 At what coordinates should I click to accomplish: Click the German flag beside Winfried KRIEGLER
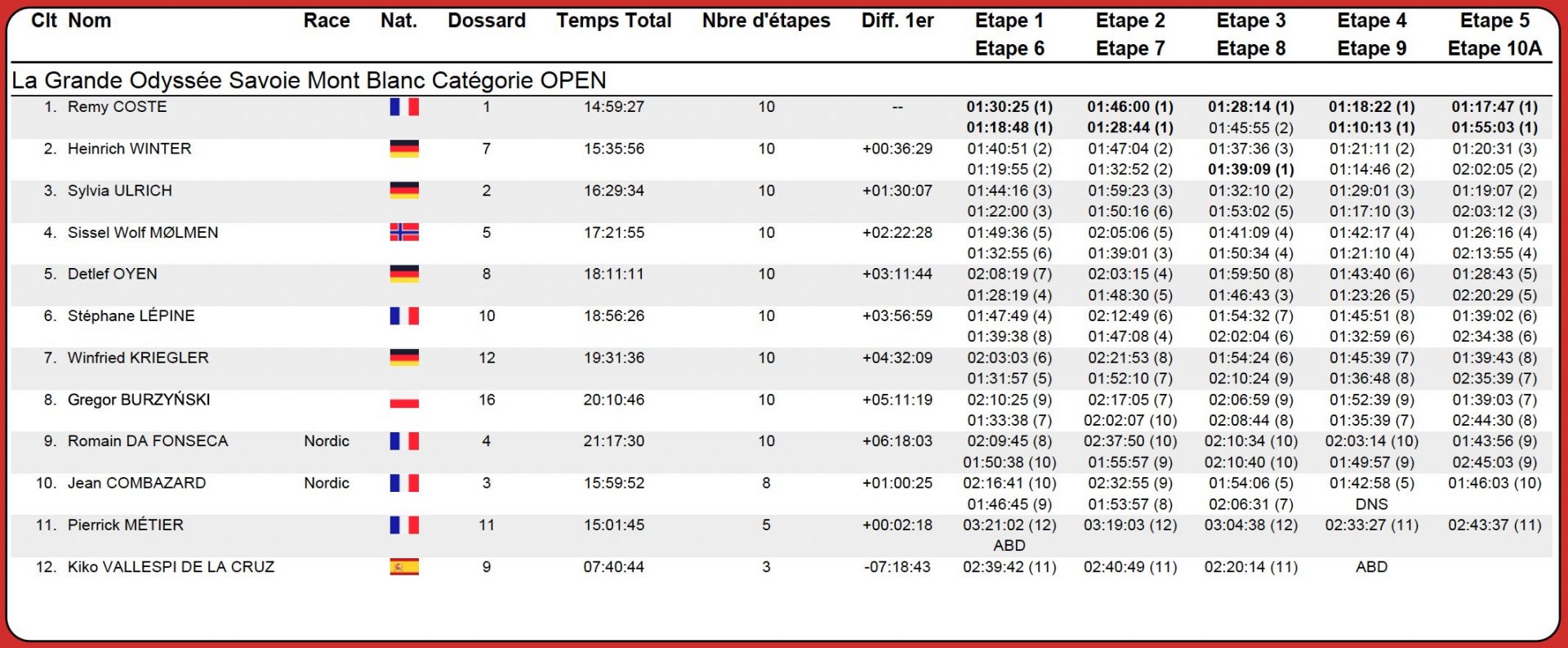[404, 358]
